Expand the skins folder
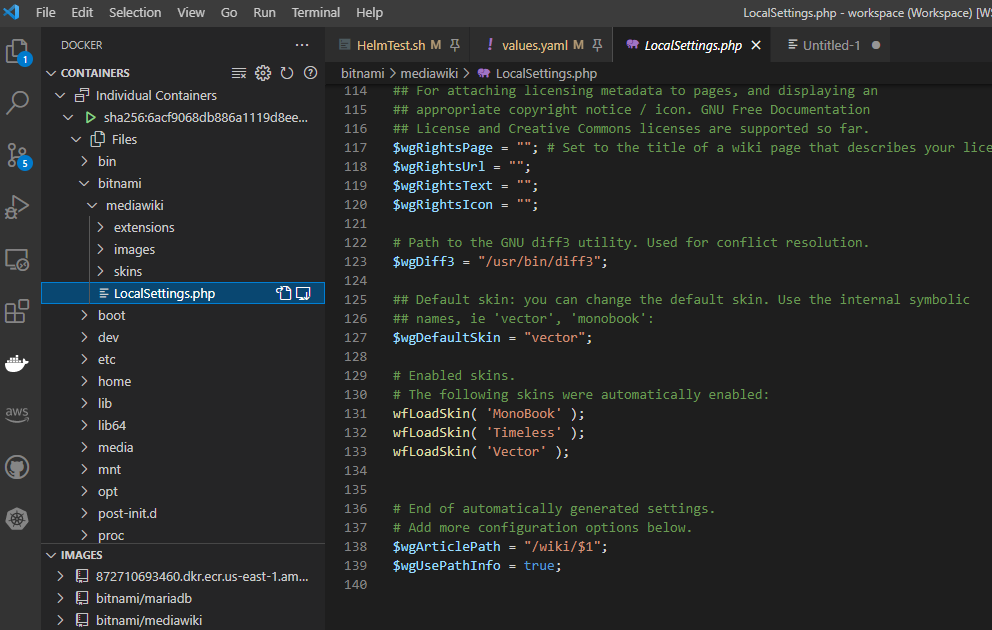 101,271
